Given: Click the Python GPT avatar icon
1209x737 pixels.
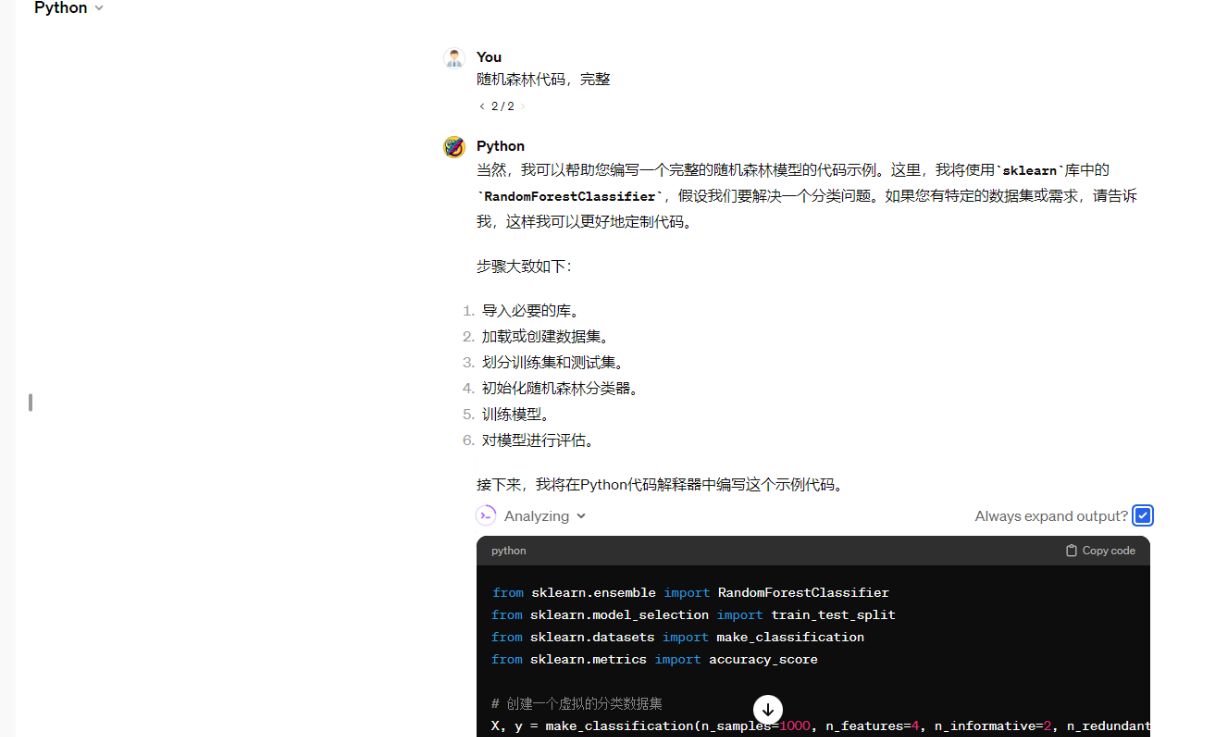Looking at the screenshot, I should 454,147.
